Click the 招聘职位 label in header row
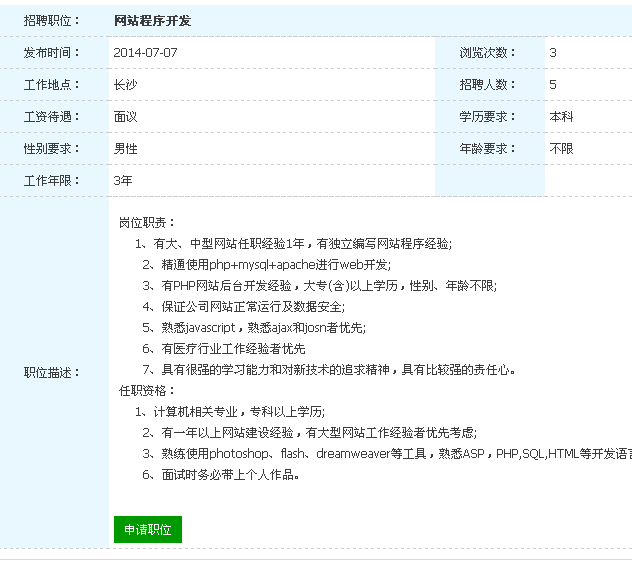632x562 pixels. tap(52, 21)
